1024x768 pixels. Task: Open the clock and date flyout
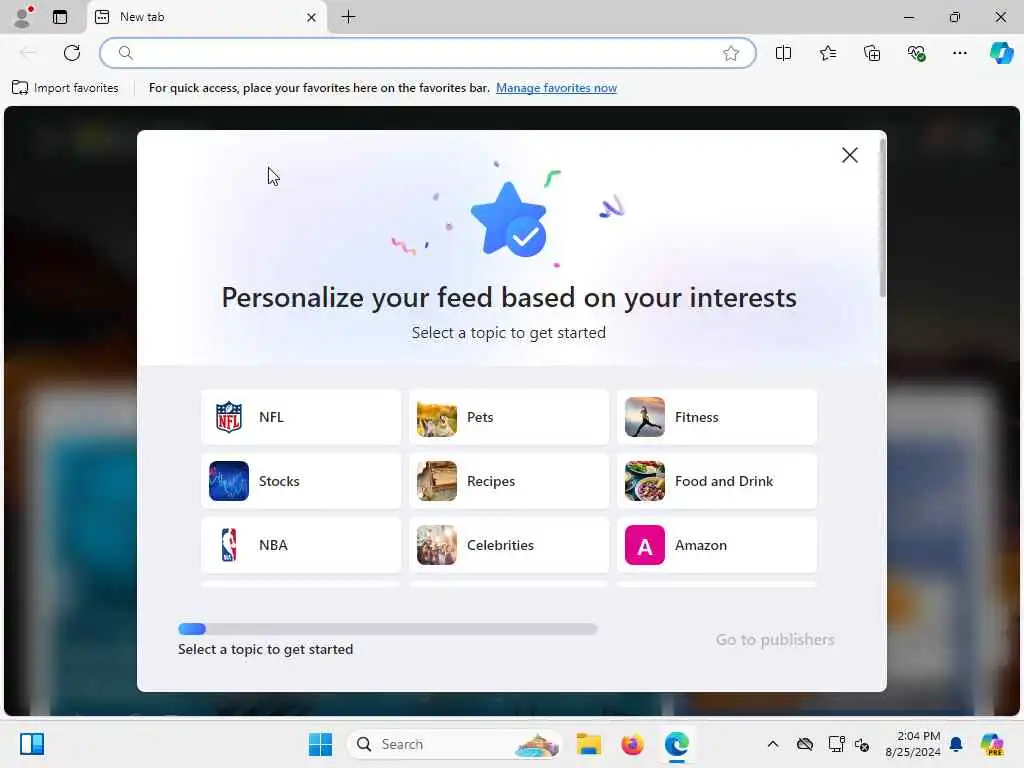pyautogui.click(x=913, y=744)
